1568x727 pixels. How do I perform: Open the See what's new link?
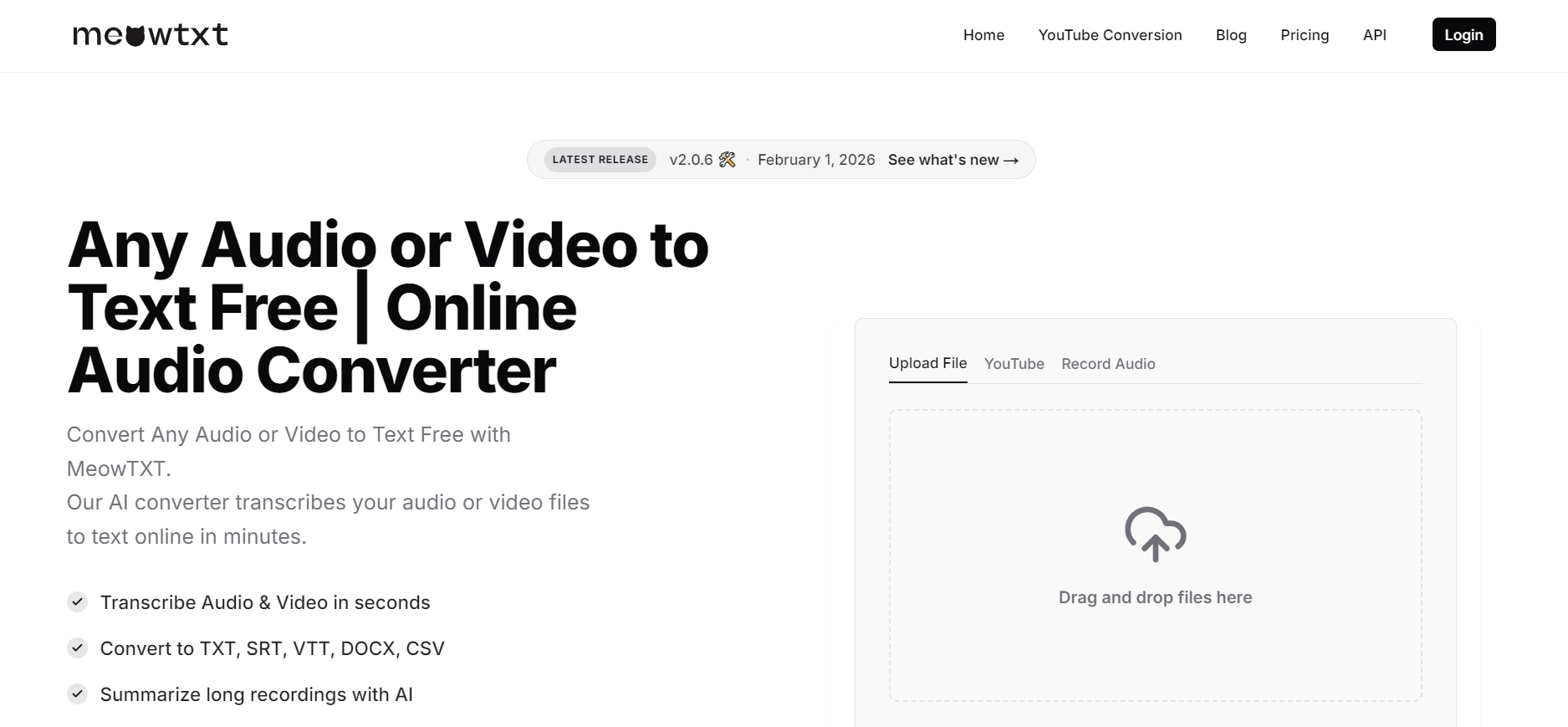[x=943, y=160]
